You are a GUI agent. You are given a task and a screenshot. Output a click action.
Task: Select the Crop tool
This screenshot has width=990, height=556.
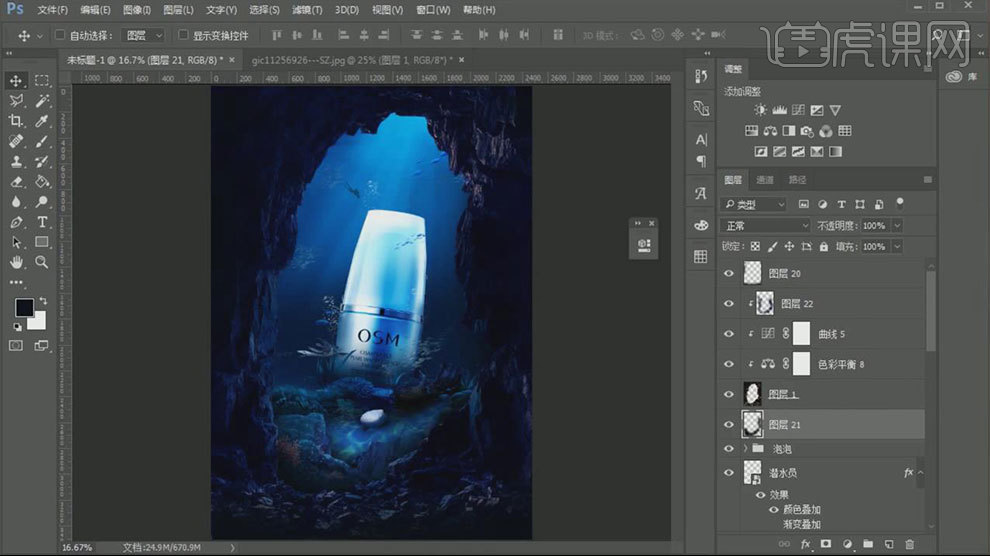(16, 121)
